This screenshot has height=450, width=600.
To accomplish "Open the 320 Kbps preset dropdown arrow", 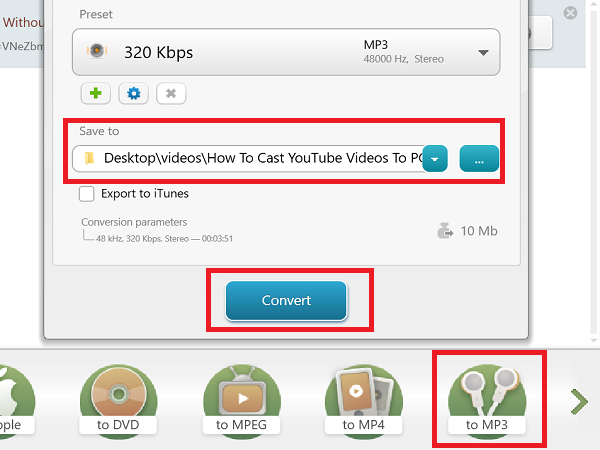I will point(483,53).
